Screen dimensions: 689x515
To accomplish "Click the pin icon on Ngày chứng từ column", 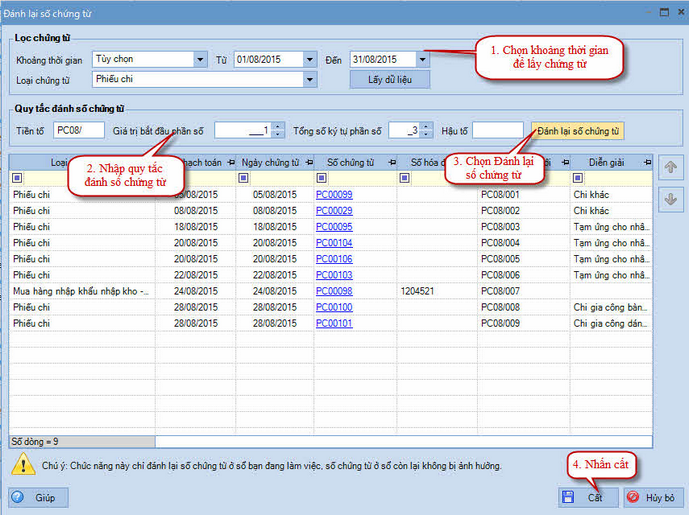I will tap(309, 163).
